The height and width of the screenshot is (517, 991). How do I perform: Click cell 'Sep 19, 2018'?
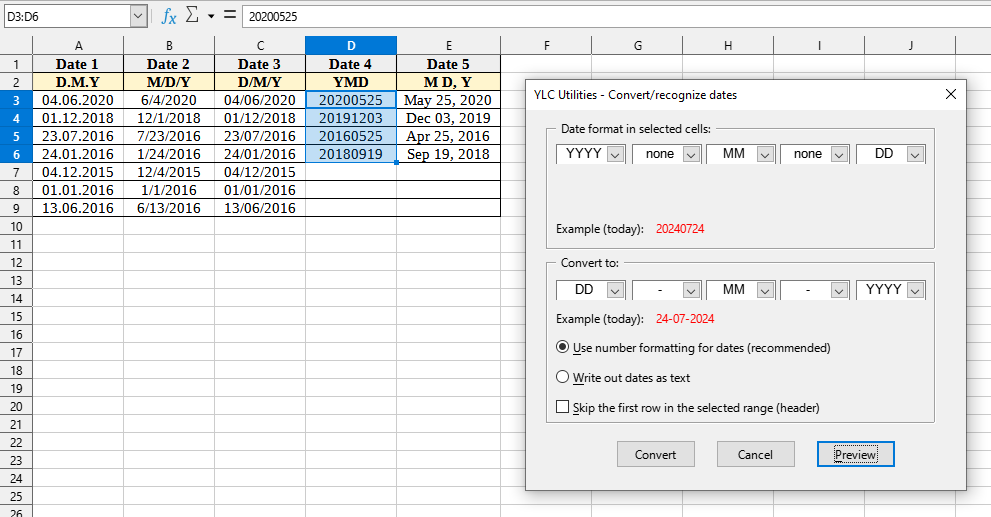pyautogui.click(x=449, y=154)
